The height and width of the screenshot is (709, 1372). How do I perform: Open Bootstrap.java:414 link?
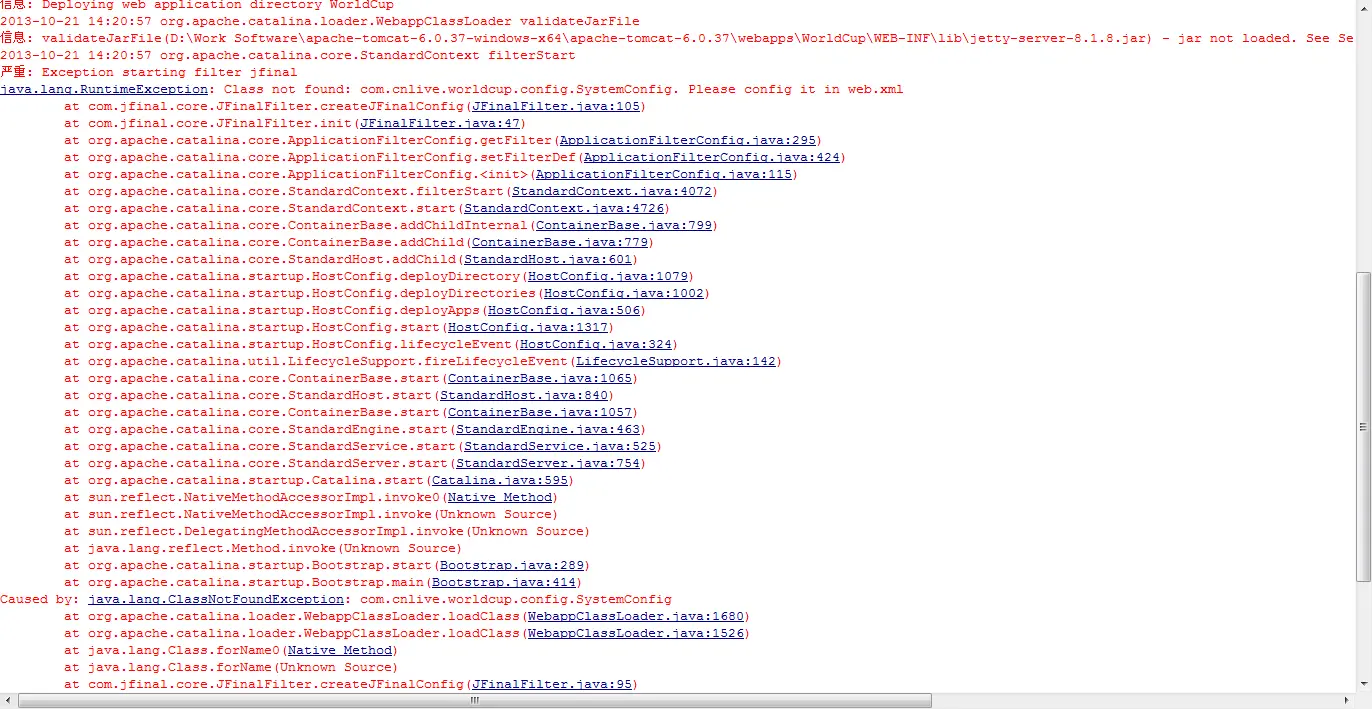pyautogui.click(x=504, y=582)
